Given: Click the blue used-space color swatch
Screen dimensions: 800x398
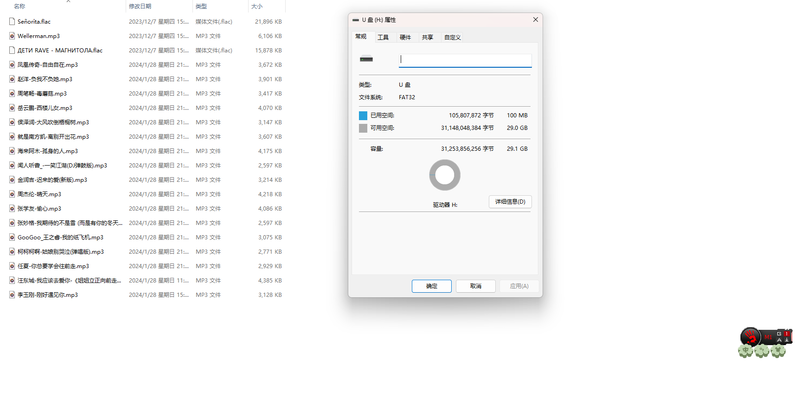Looking at the screenshot, I should click(x=363, y=116).
